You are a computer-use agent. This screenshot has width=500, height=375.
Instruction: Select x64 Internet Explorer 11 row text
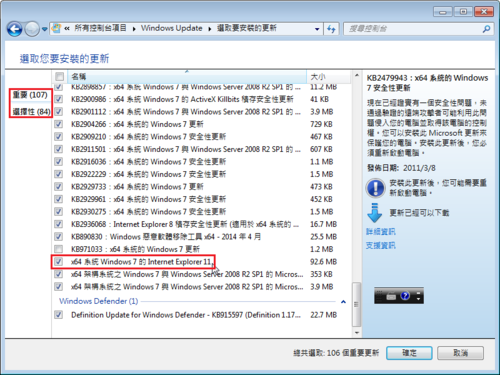pyautogui.click(x=141, y=262)
